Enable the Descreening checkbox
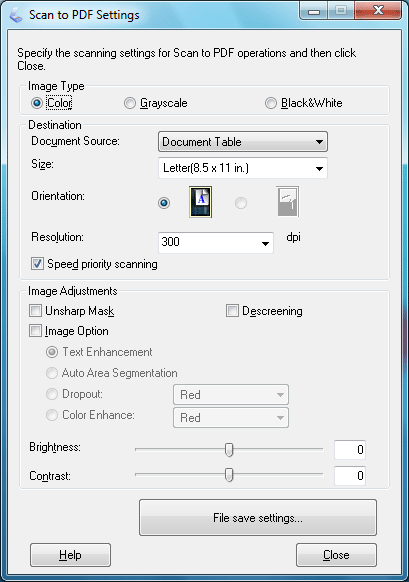 click(x=232, y=311)
